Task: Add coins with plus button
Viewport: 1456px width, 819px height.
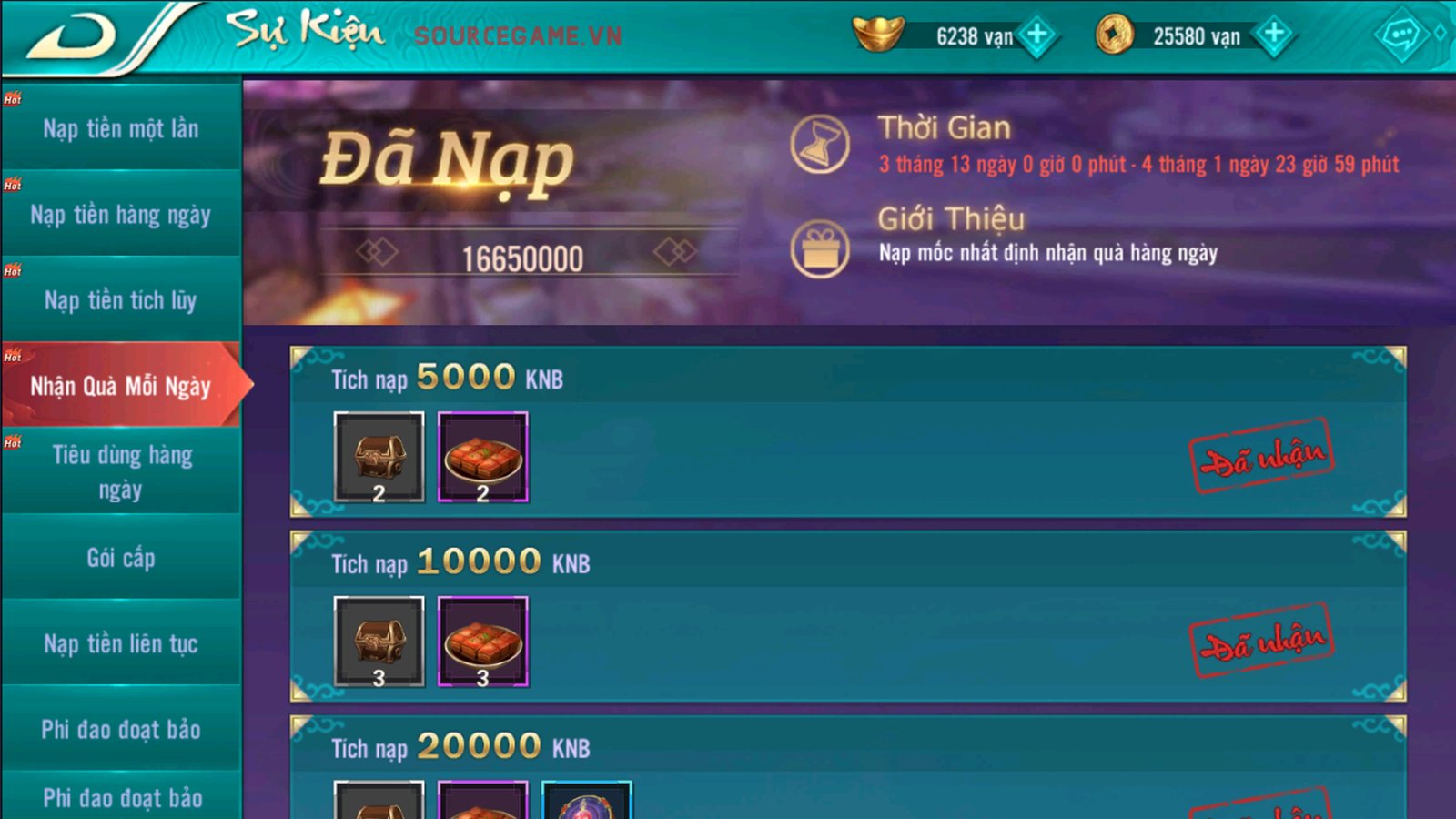Action: 1274,35
